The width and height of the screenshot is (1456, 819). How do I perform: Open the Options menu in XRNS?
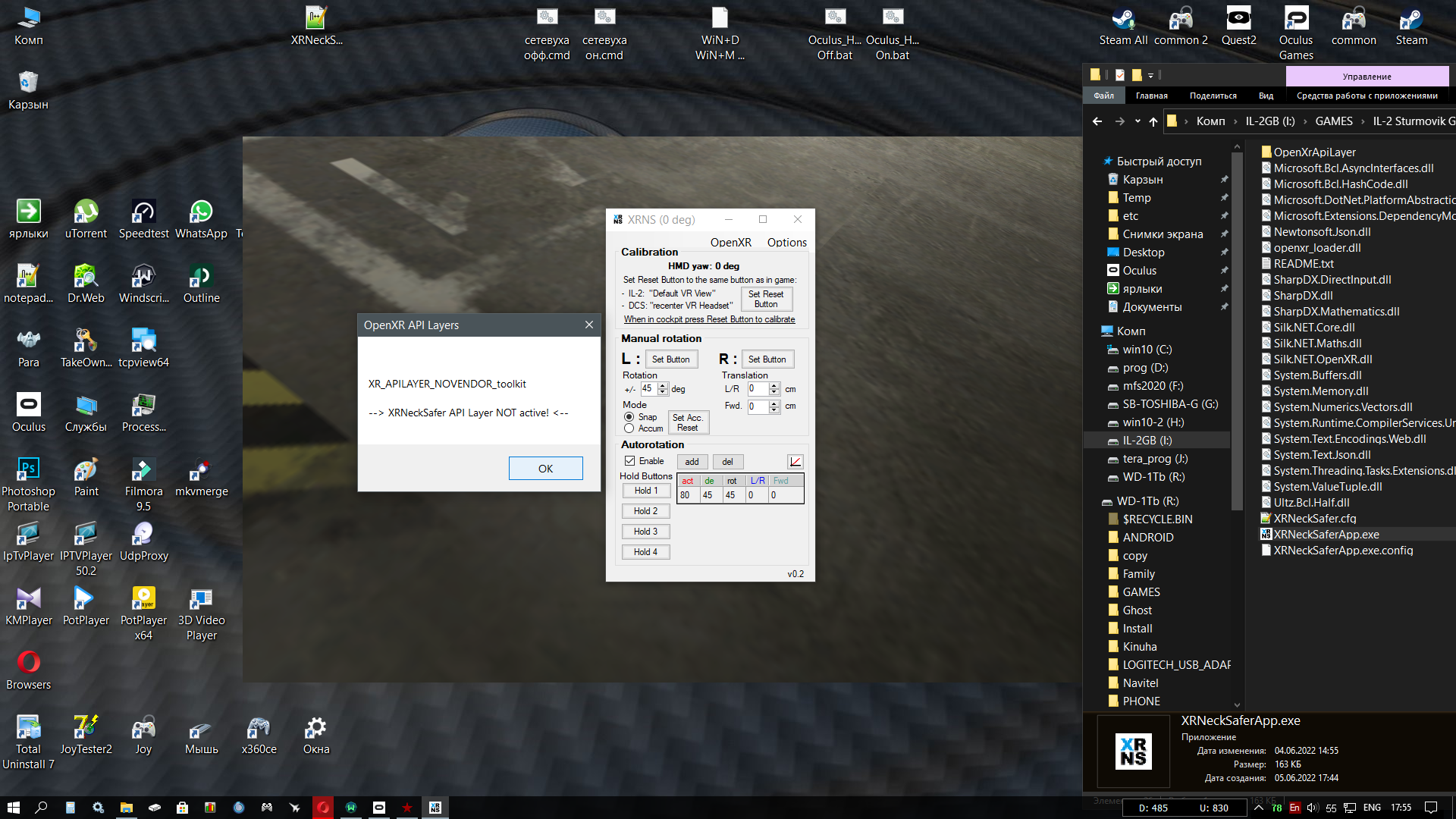coord(786,242)
